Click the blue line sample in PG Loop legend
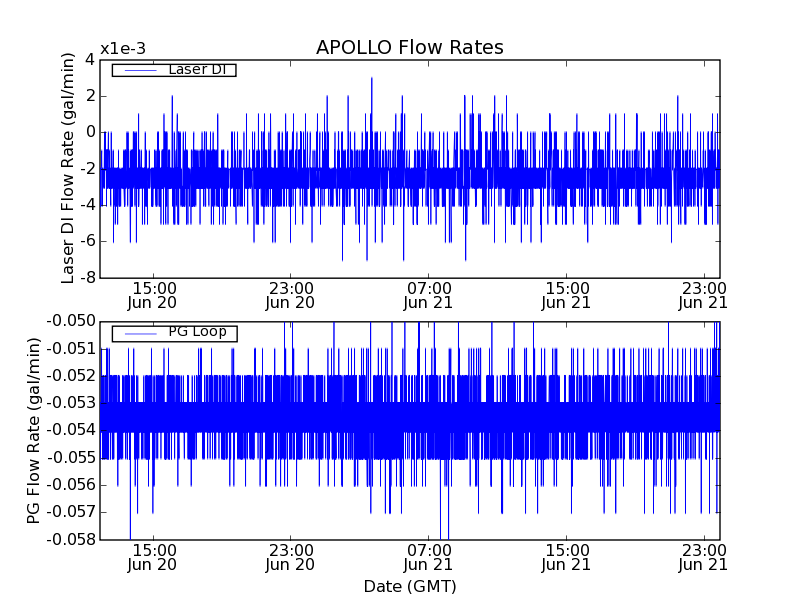Viewport: 800px width, 600px height. [x=140, y=334]
